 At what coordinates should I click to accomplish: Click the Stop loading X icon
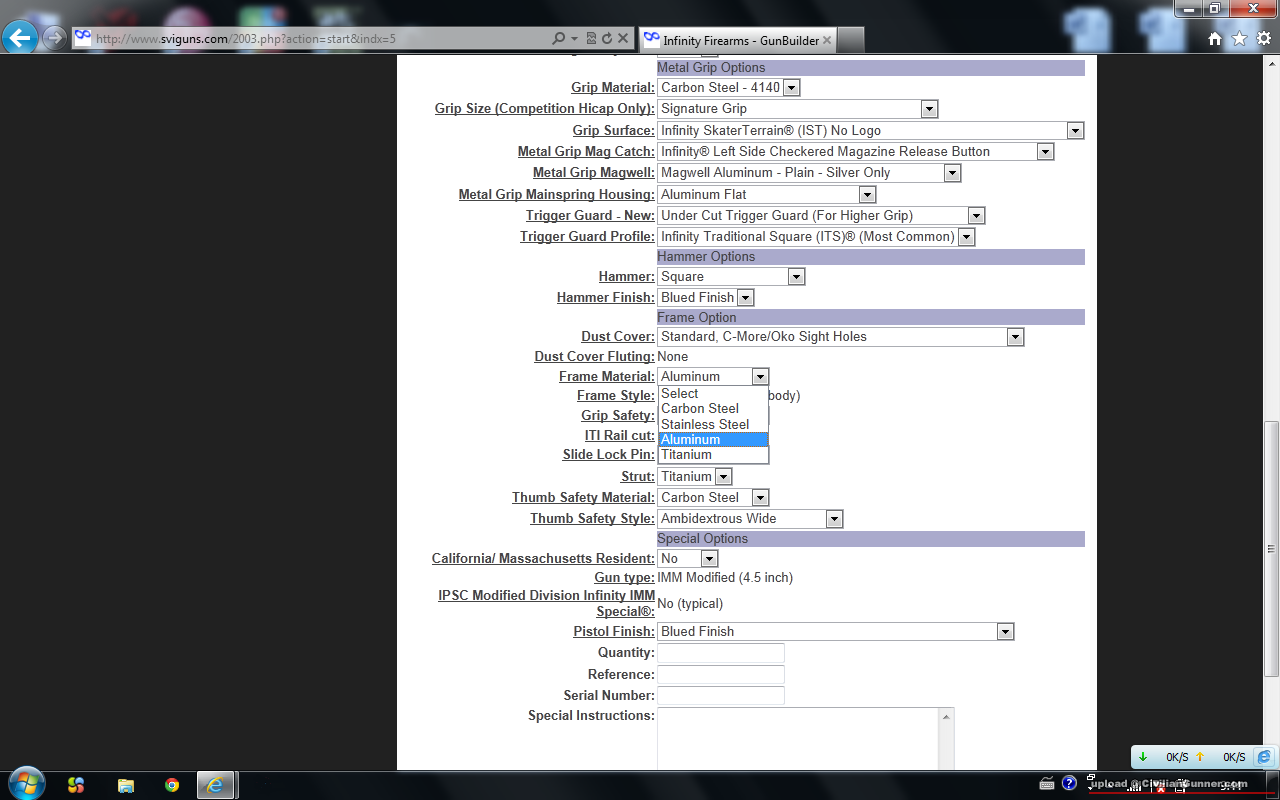[x=623, y=39]
